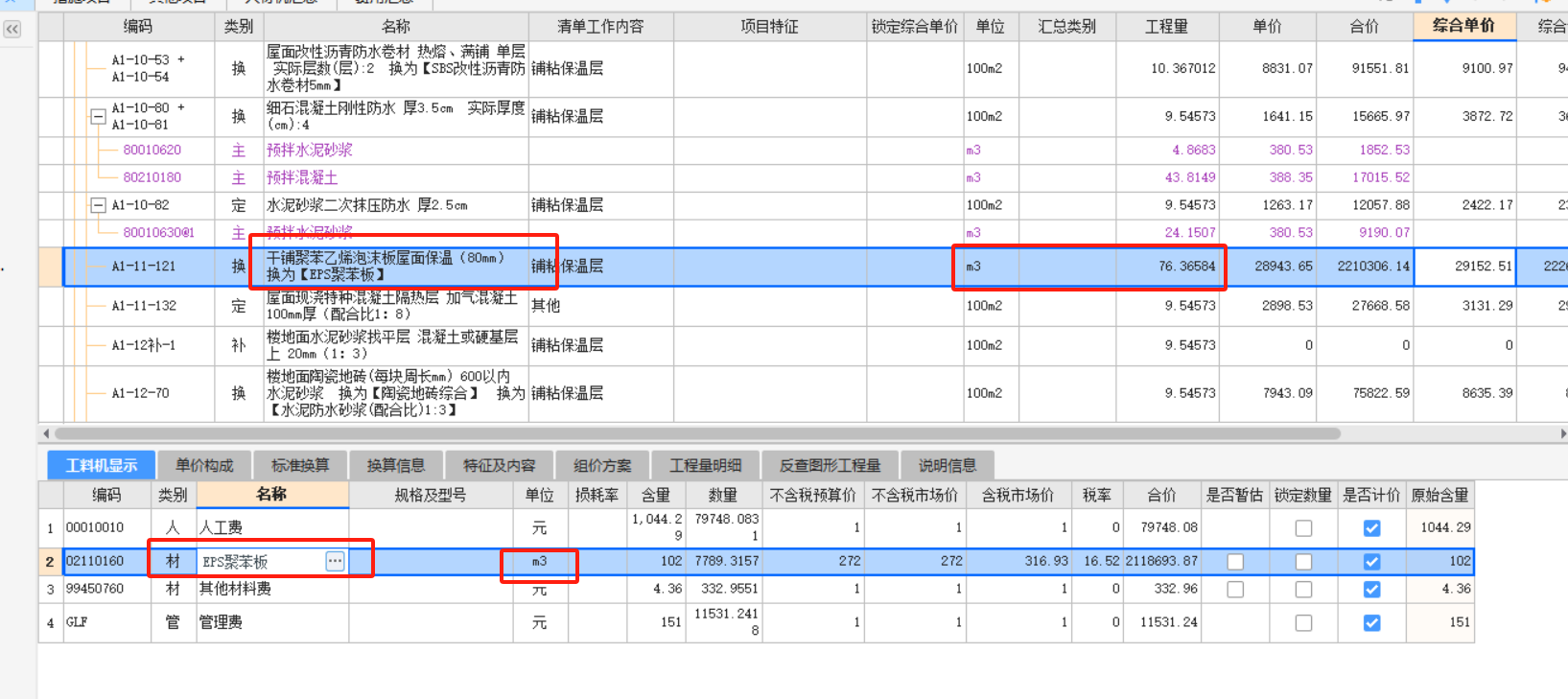Click the horizontal scrollbar of the upper table
Screen dimensions: 1568x699
[697, 433]
